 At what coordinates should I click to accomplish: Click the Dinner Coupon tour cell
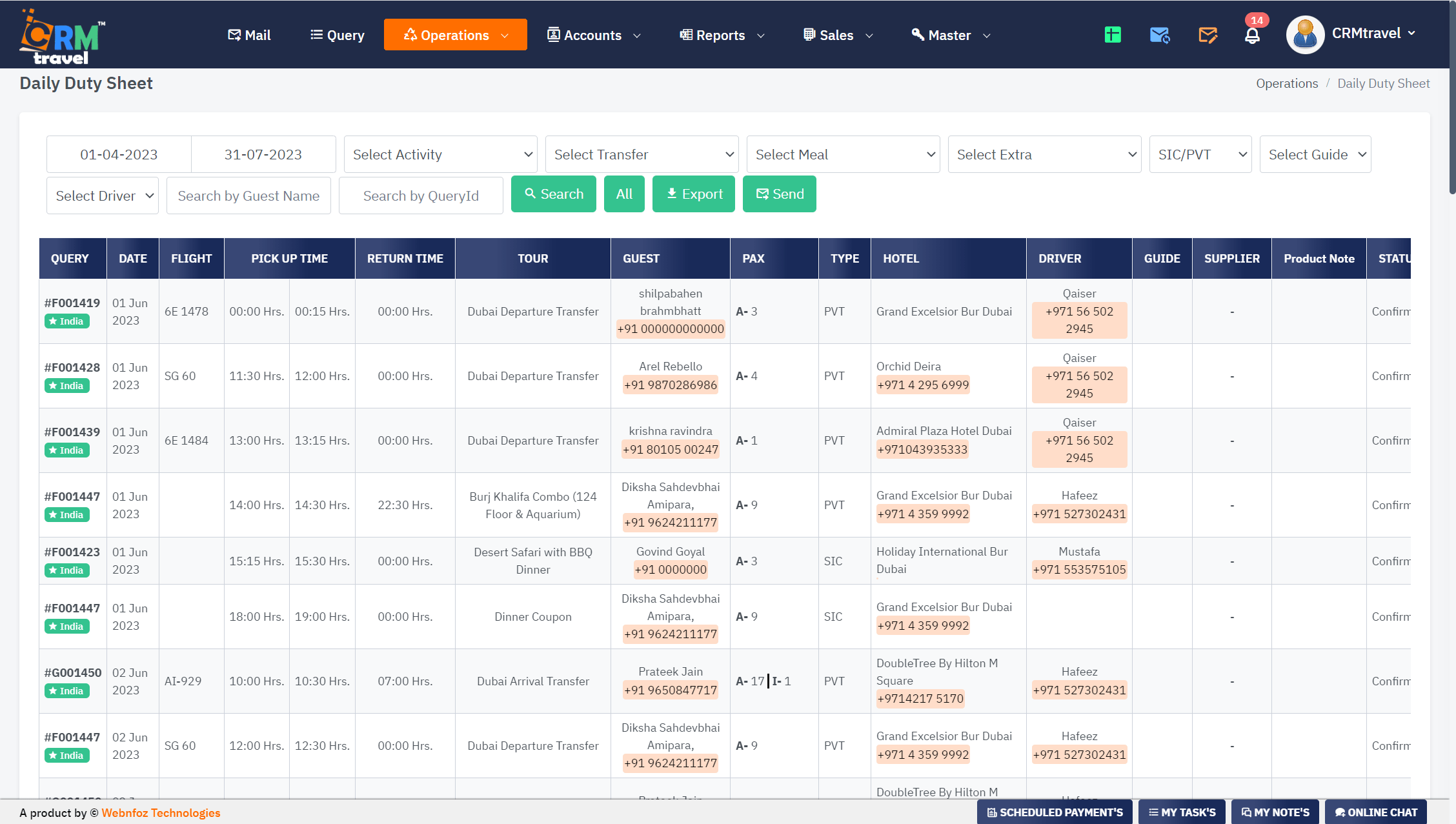pos(533,617)
